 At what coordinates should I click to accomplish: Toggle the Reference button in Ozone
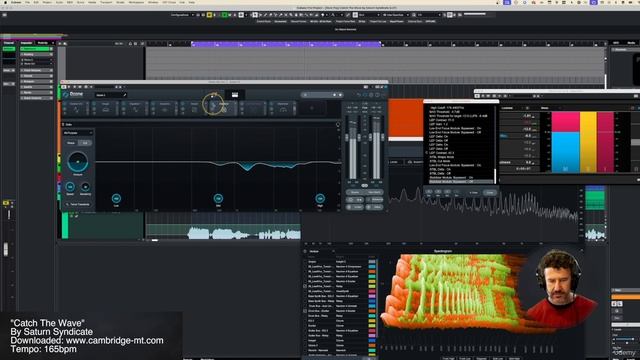pos(374,200)
